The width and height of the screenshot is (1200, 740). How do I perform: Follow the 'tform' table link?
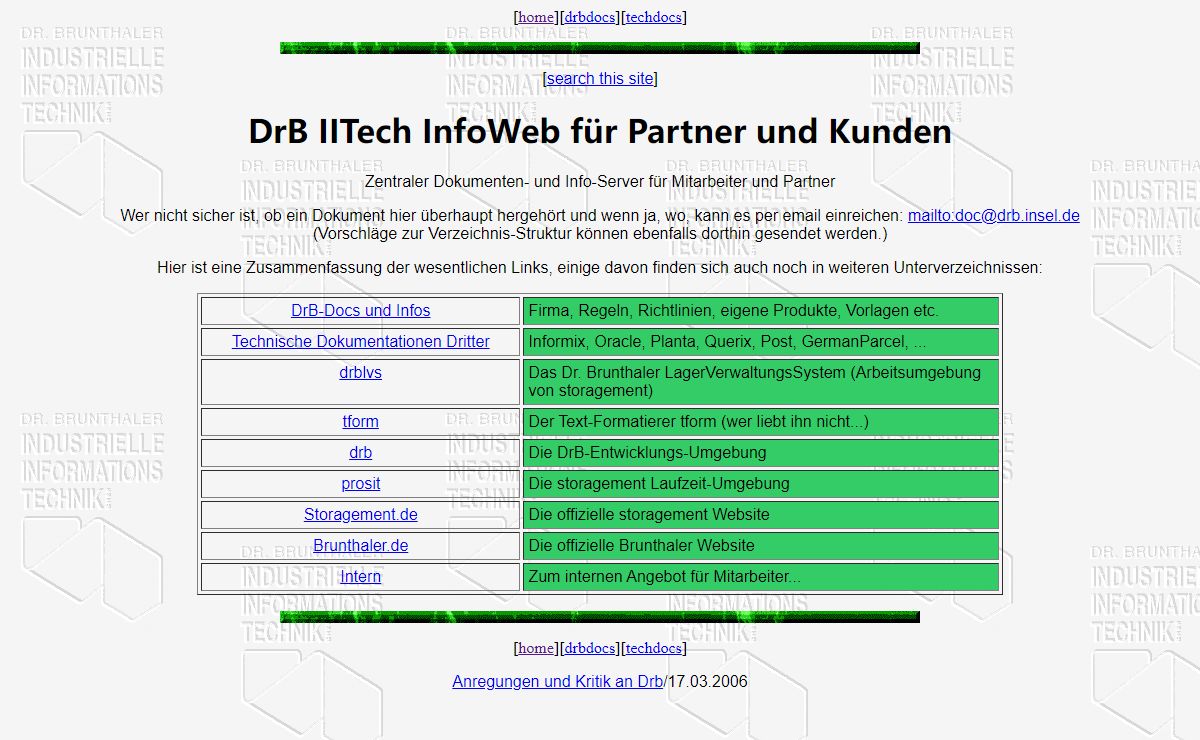pyautogui.click(x=361, y=422)
